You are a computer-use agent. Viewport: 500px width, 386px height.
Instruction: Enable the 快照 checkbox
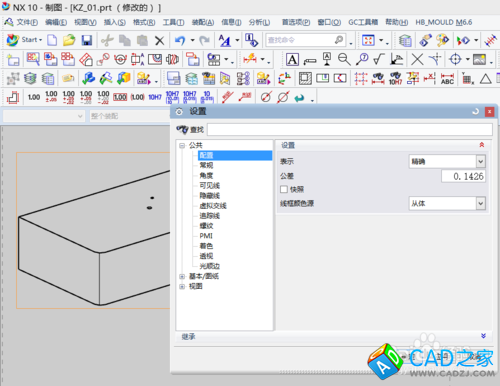[x=284, y=189]
